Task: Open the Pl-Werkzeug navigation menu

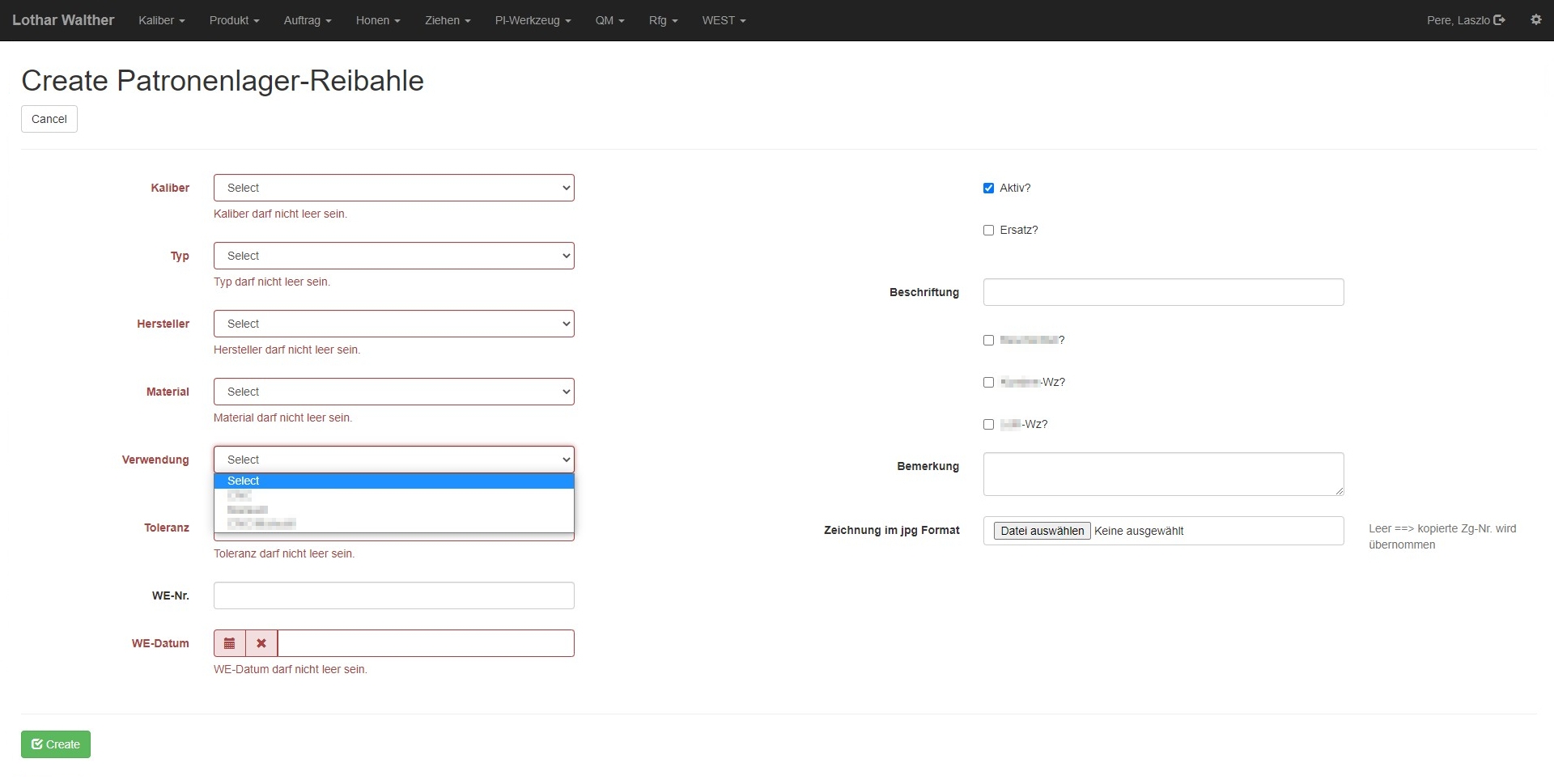Action: click(533, 20)
